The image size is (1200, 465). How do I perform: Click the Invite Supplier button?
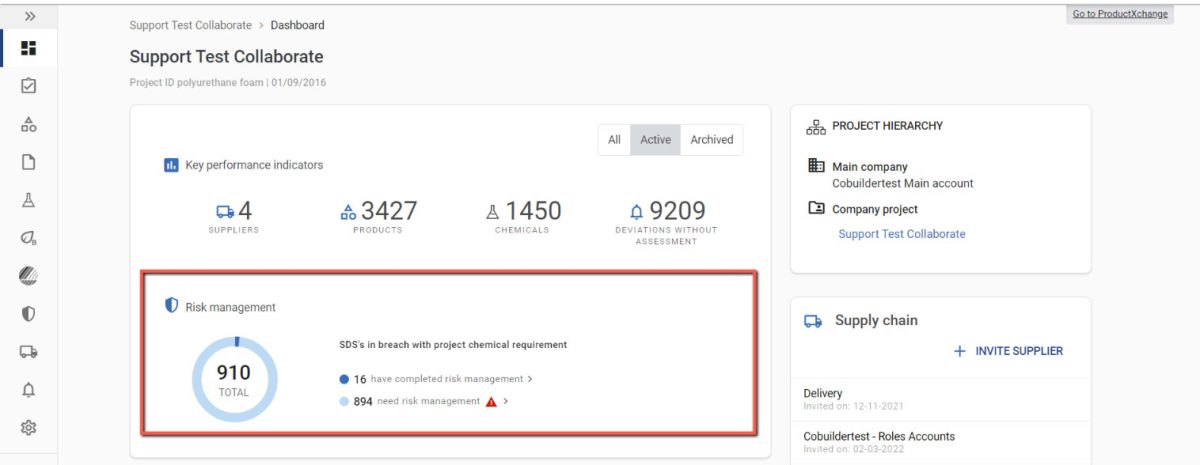coord(1008,351)
